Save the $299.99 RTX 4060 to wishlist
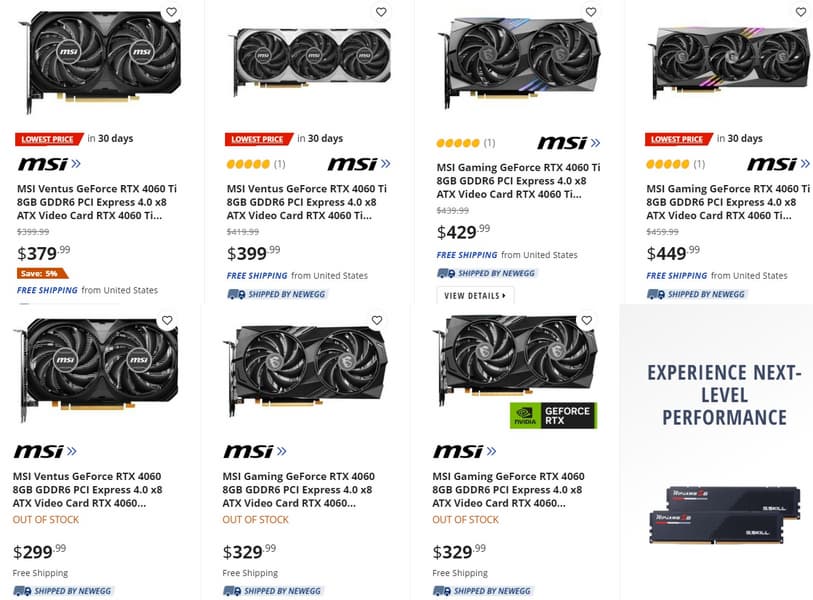 167,321
